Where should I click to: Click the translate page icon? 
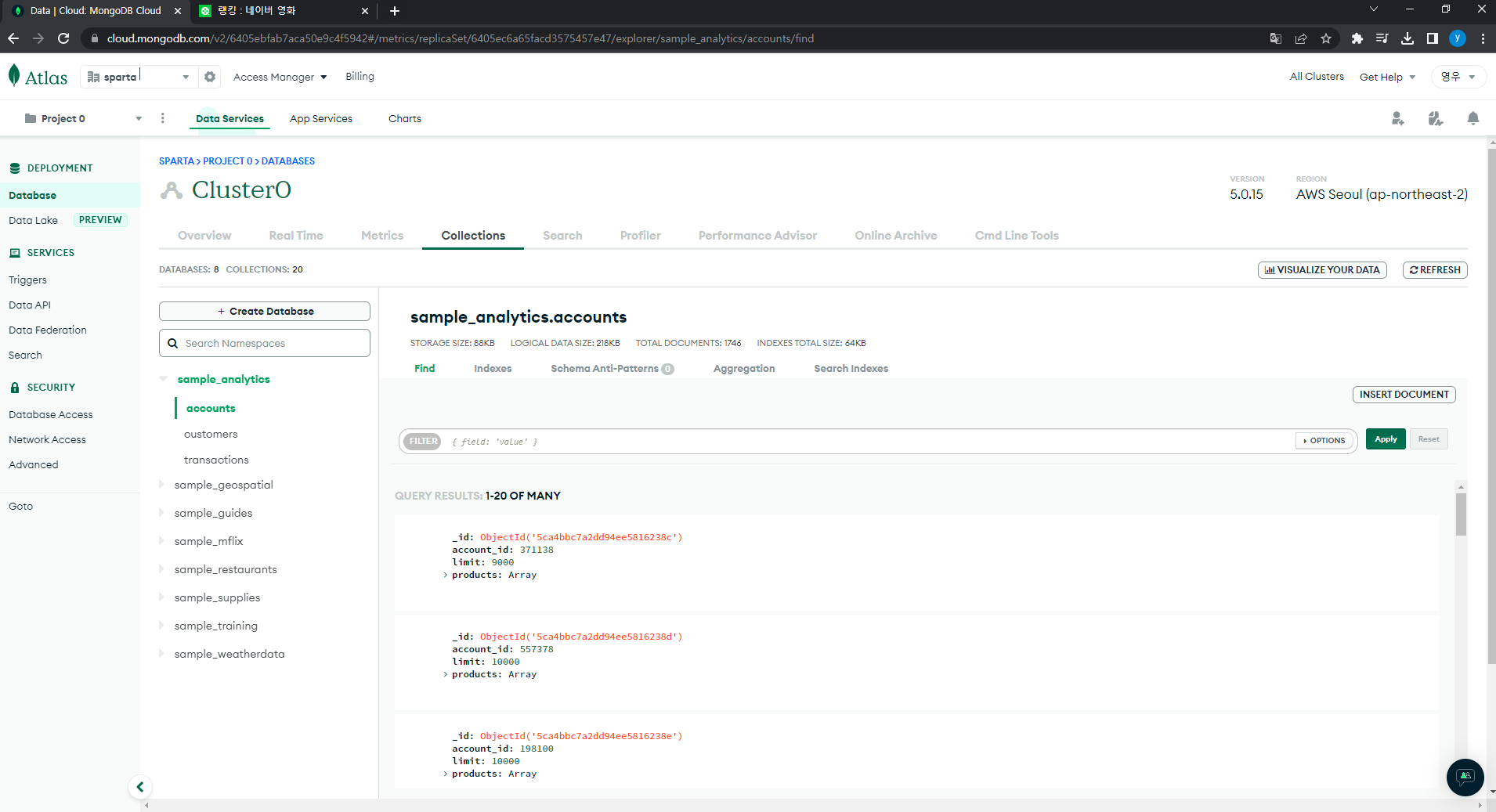pyautogui.click(x=1276, y=38)
